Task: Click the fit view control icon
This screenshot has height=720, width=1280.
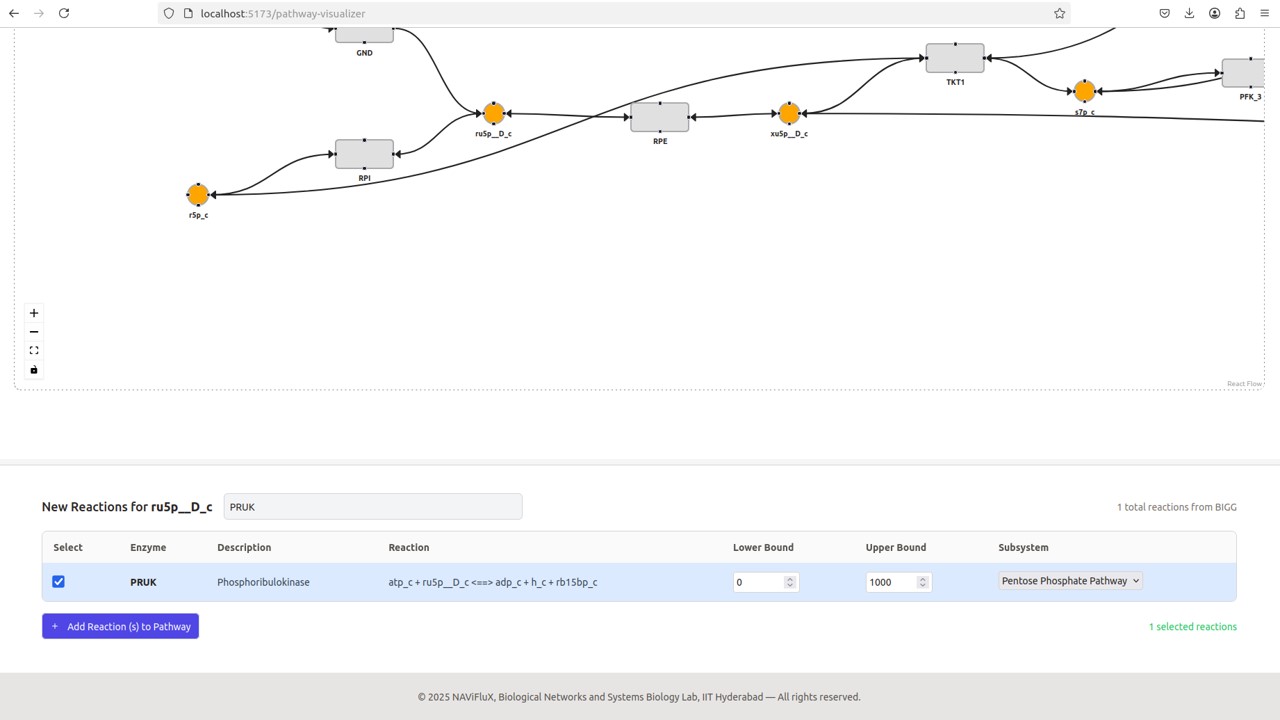Action: 34,351
